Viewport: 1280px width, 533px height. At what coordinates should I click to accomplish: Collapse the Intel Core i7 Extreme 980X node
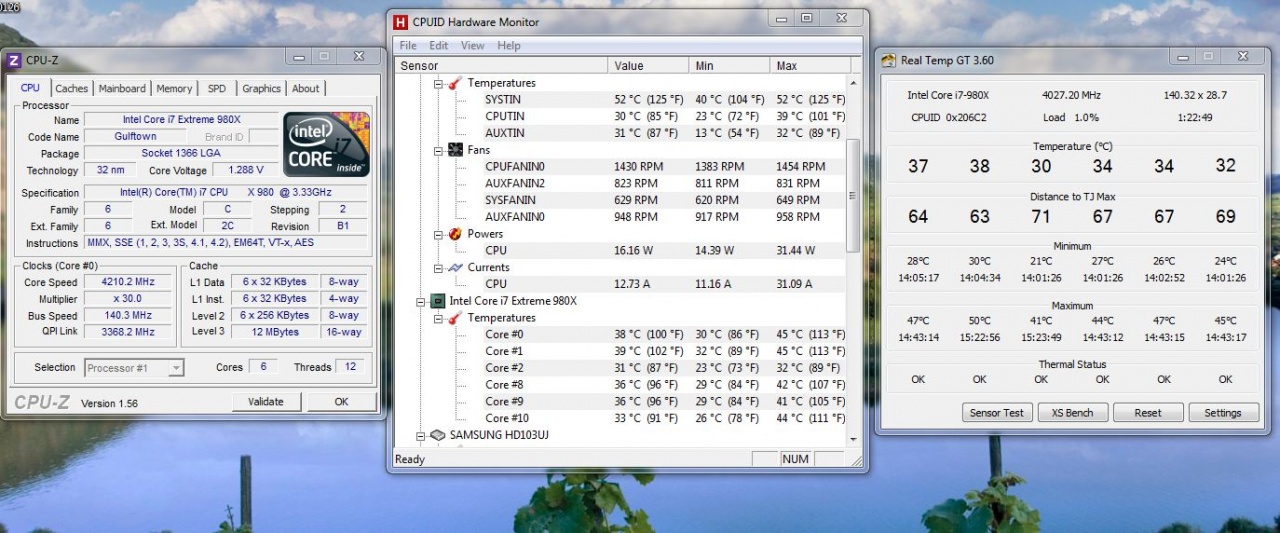point(421,301)
